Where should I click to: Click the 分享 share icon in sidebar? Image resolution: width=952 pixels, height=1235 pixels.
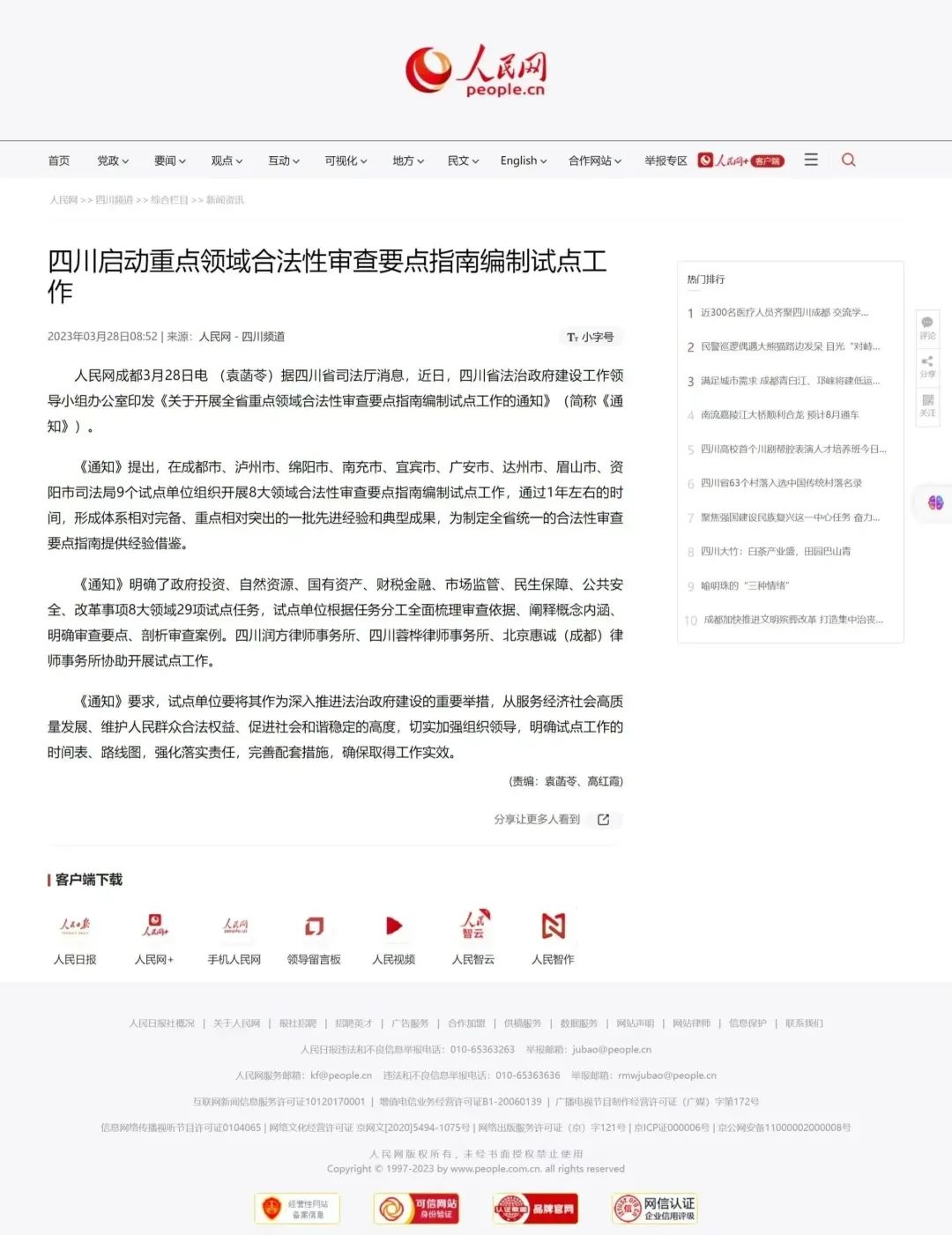click(x=927, y=366)
